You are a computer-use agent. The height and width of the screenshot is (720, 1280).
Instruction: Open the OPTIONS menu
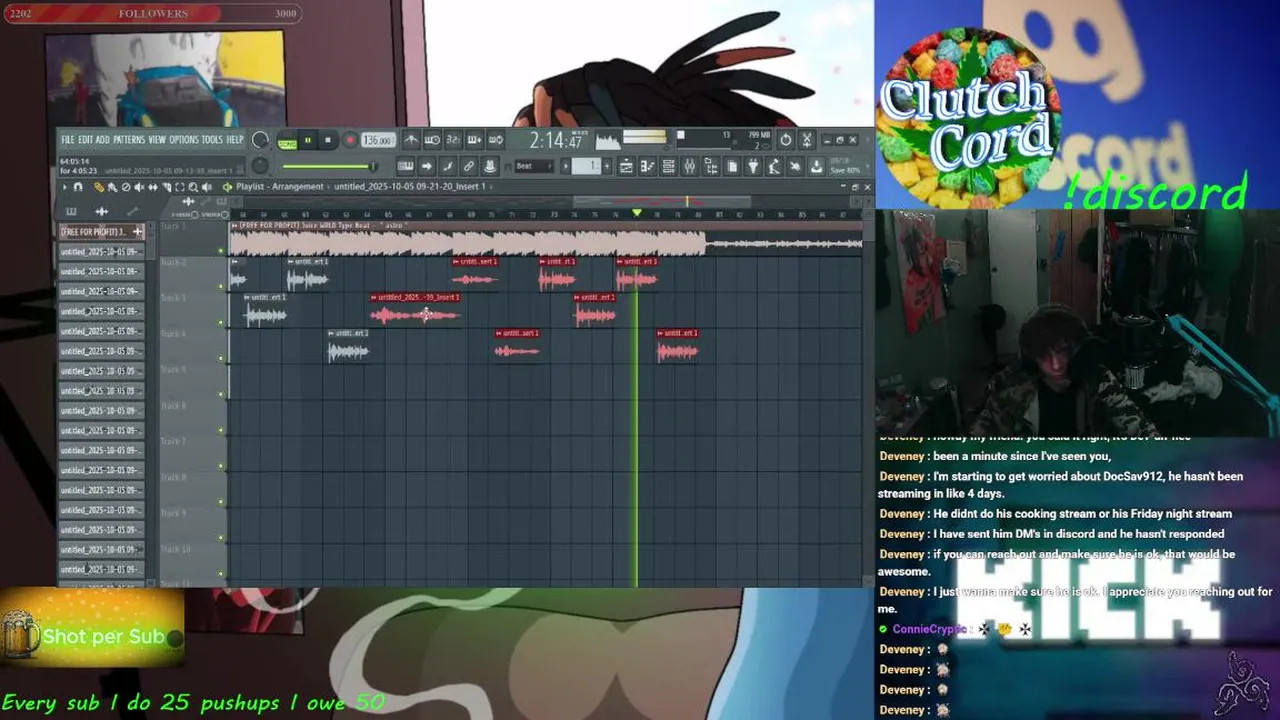click(184, 140)
